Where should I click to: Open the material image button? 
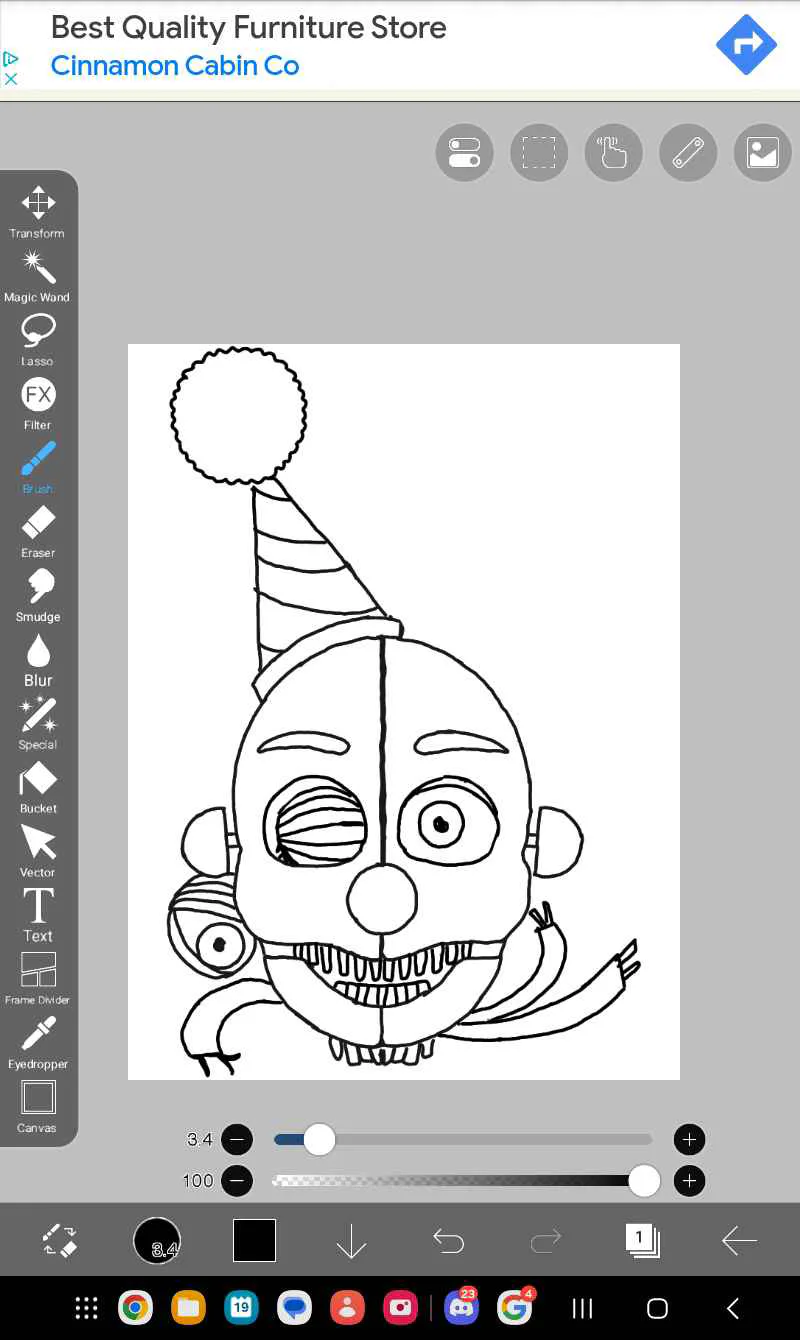point(762,153)
